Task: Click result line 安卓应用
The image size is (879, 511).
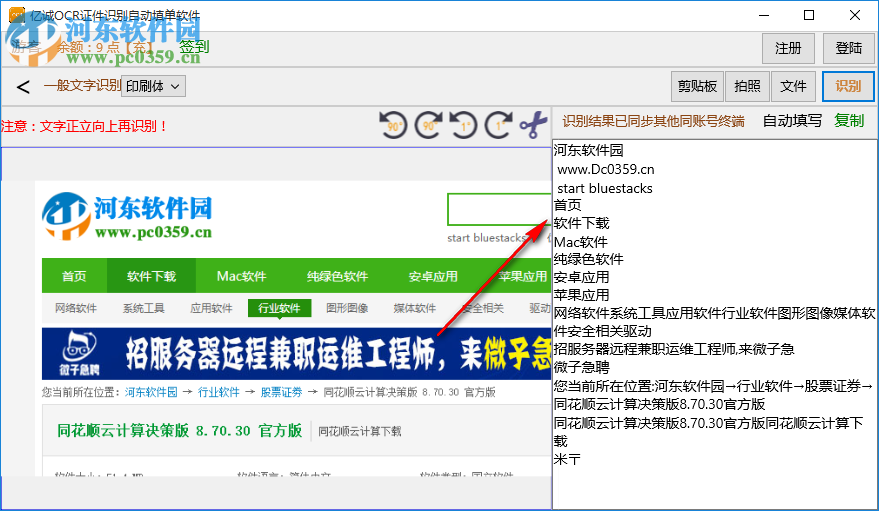Action: 581,277
